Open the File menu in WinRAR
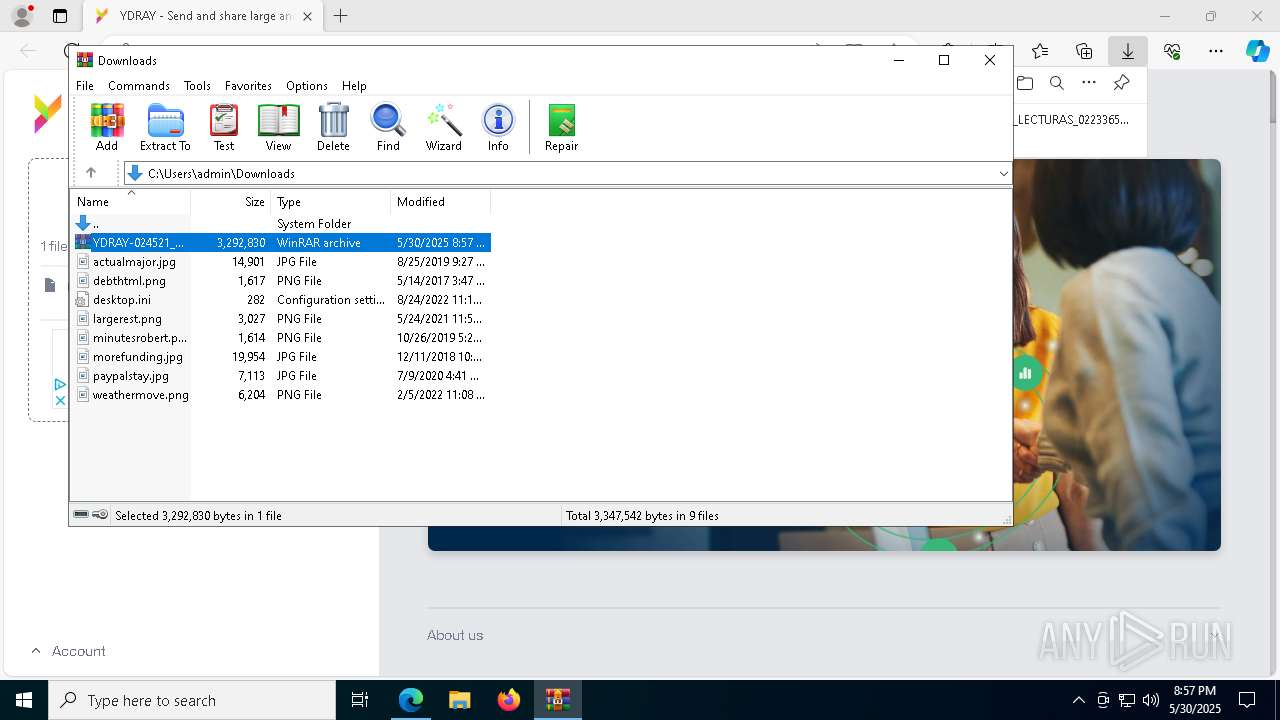1280x720 pixels. (x=85, y=86)
